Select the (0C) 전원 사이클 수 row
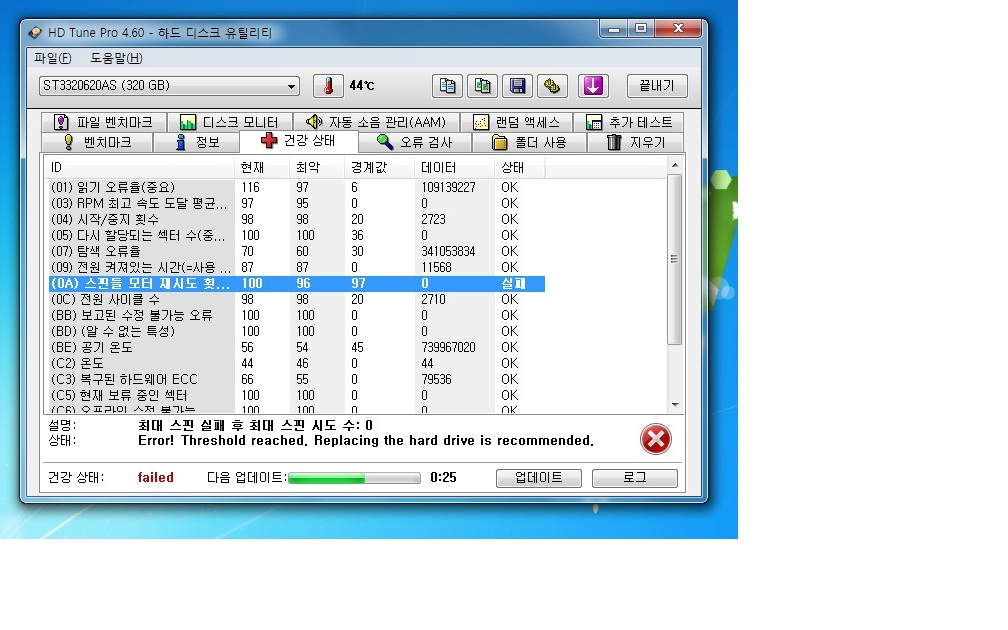1008x630 pixels. click(x=296, y=300)
